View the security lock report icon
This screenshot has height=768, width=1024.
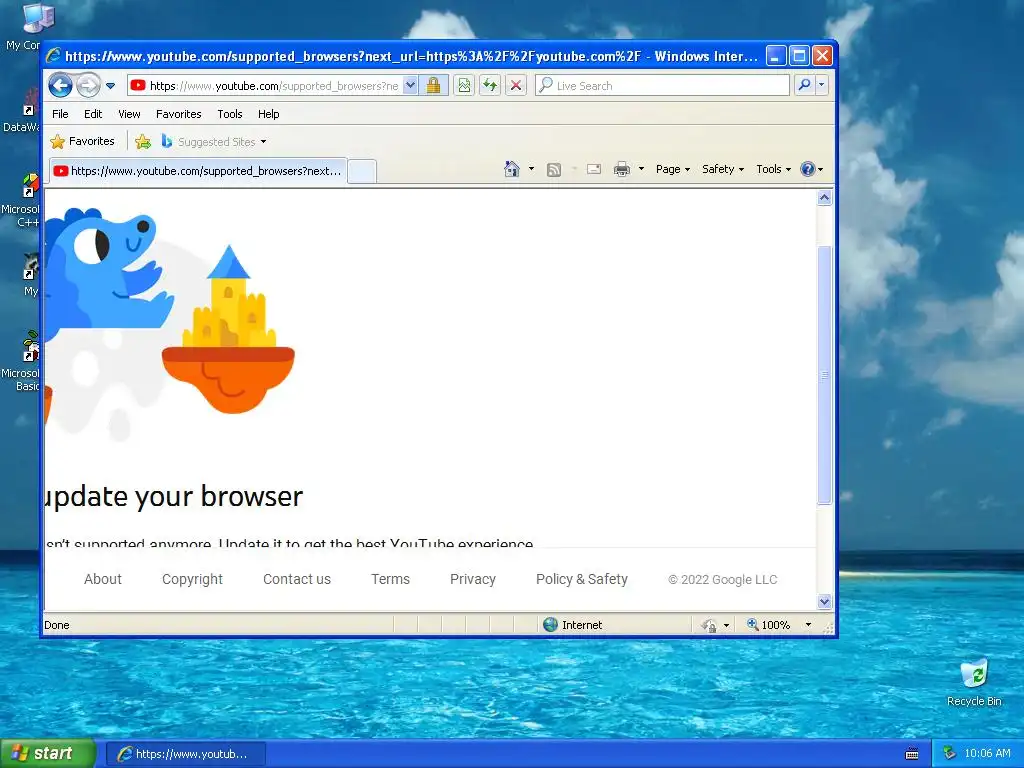click(x=433, y=86)
